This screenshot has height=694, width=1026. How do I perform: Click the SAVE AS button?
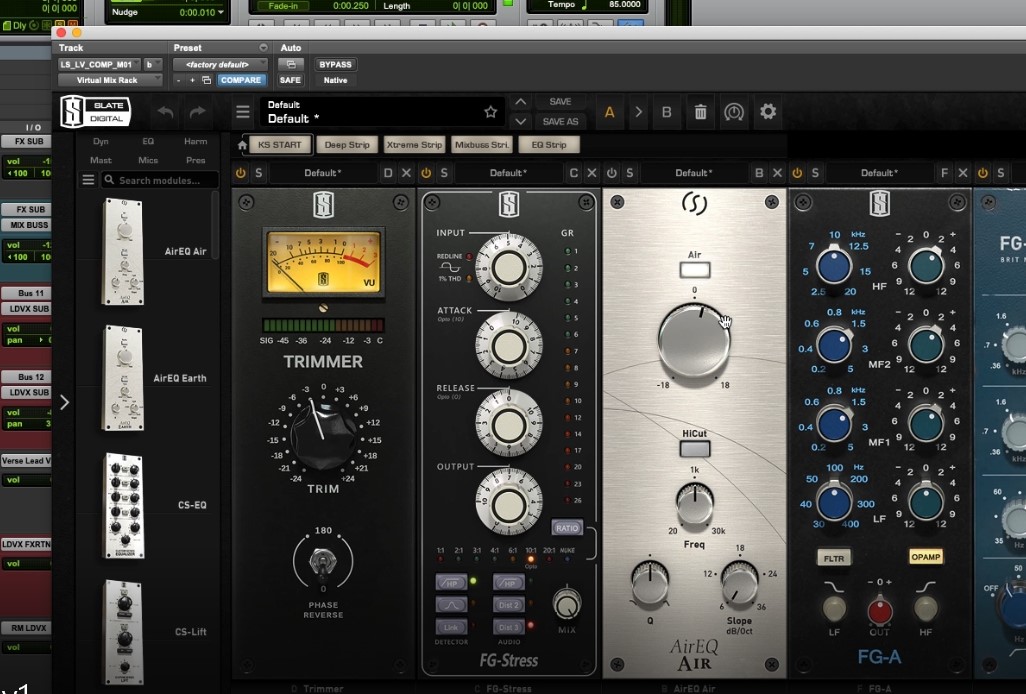coord(560,122)
